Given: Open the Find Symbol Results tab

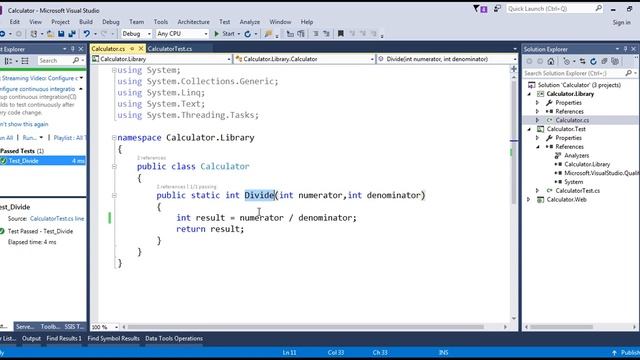Looking at the screenshot, I should pyautogui.click(x=113, y=338).
